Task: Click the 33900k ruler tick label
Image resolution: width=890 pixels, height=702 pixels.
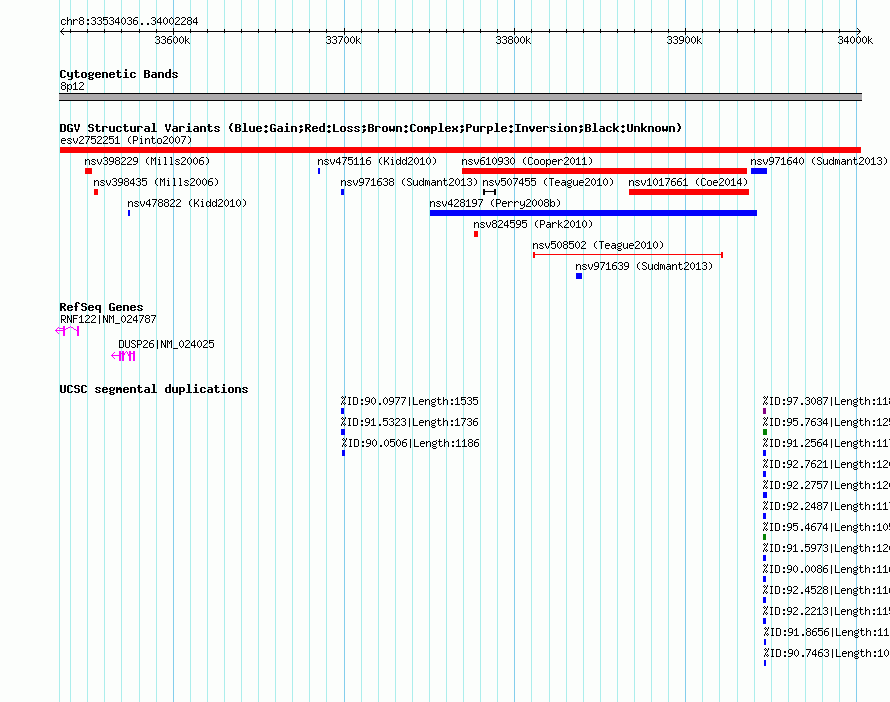Action: pos(685,40)
